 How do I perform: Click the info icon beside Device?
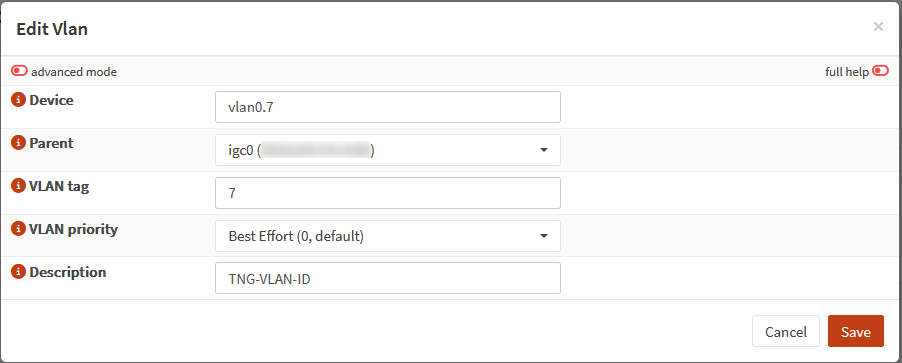19,100
